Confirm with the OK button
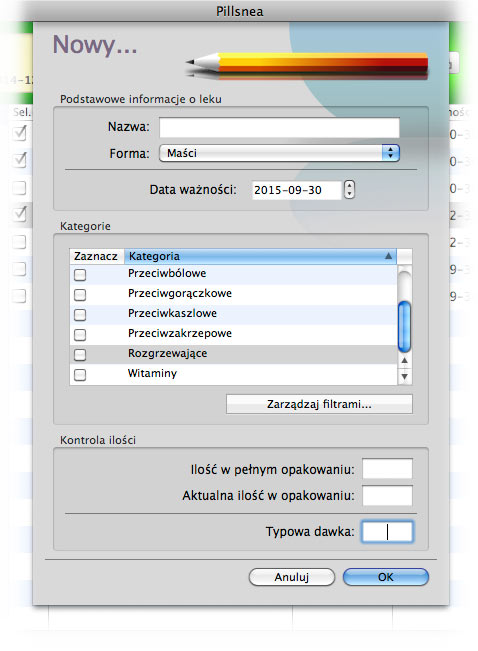This screenshot has height=651, width=478. [386, 577]
